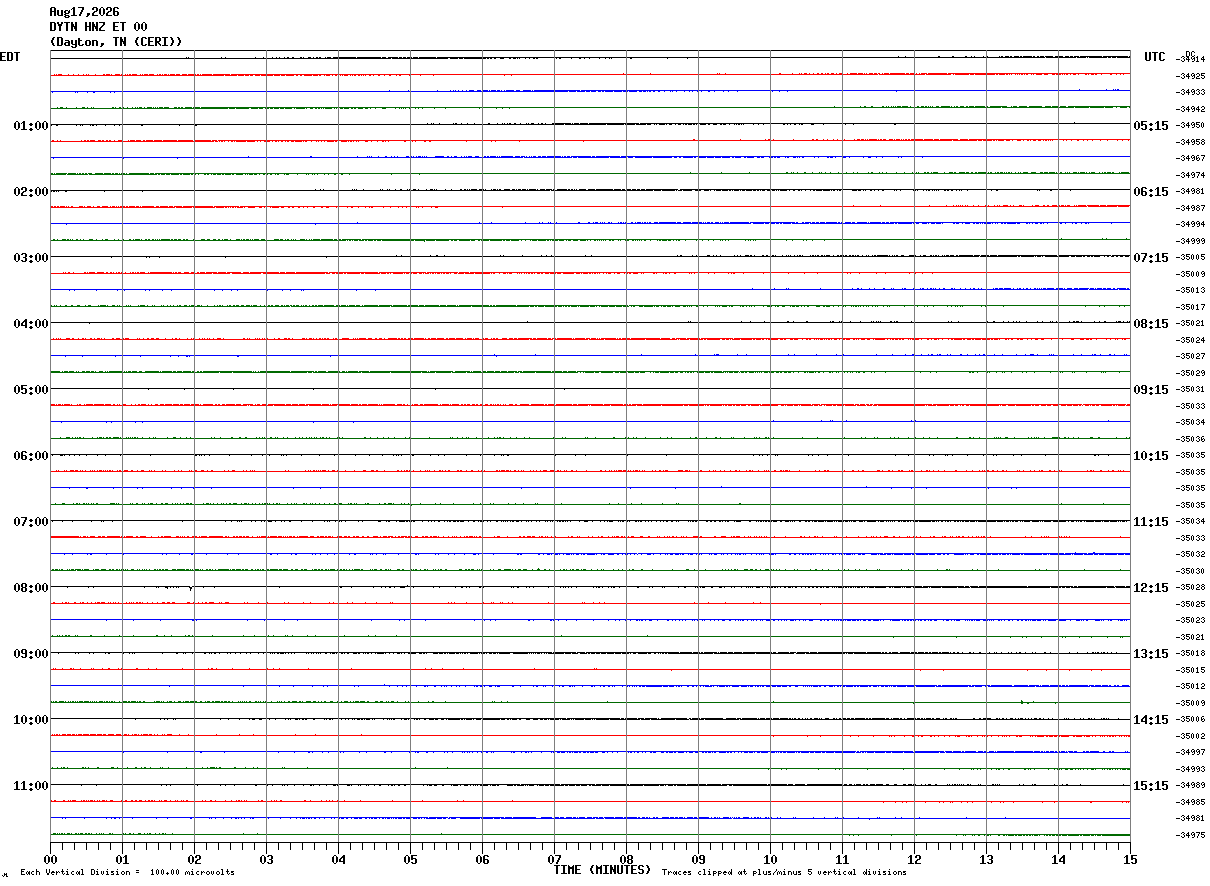Click the (Dayton, TN (CERI)) location text
The image size is (1210, 886).
point(116,42)
